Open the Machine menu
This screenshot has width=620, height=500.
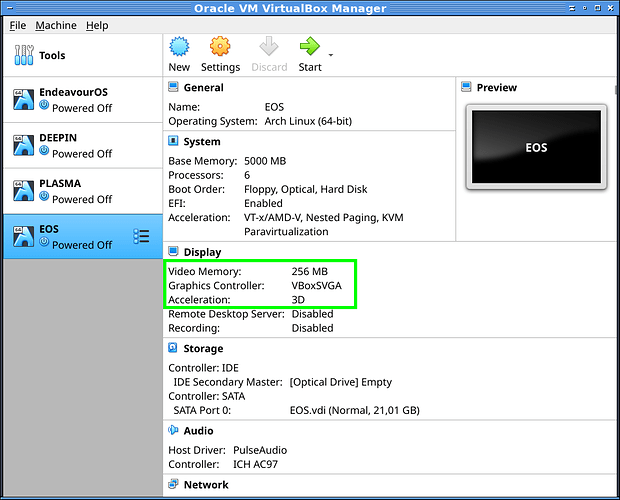coord(55,25)
